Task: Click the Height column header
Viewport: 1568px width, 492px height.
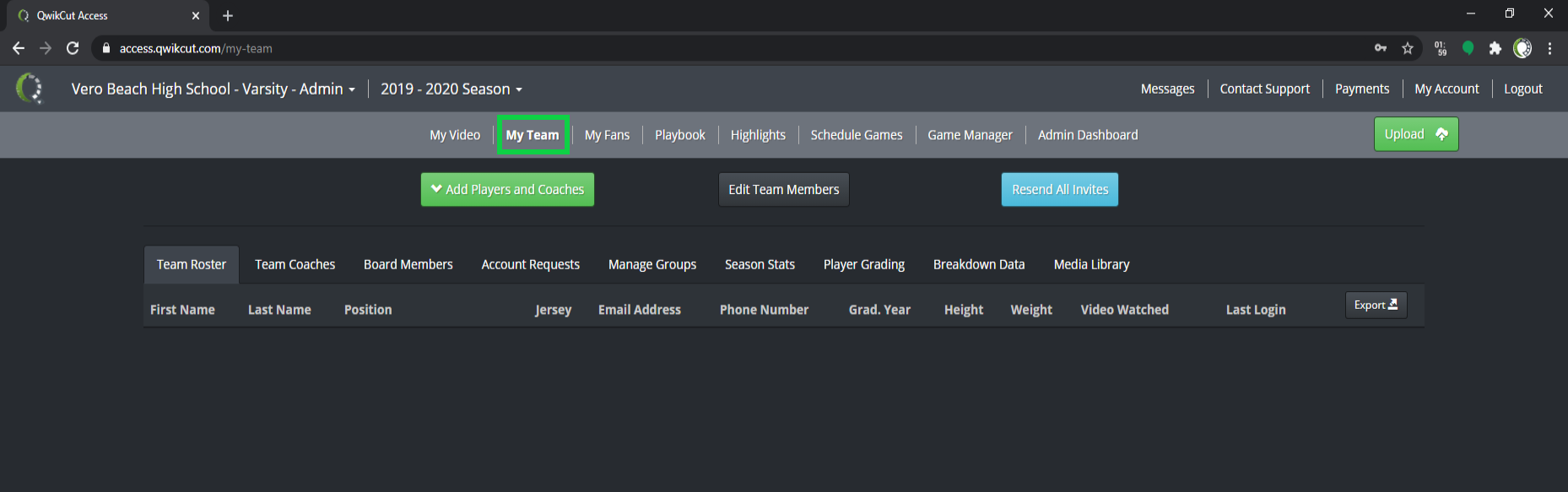Action: pos(964,310)
